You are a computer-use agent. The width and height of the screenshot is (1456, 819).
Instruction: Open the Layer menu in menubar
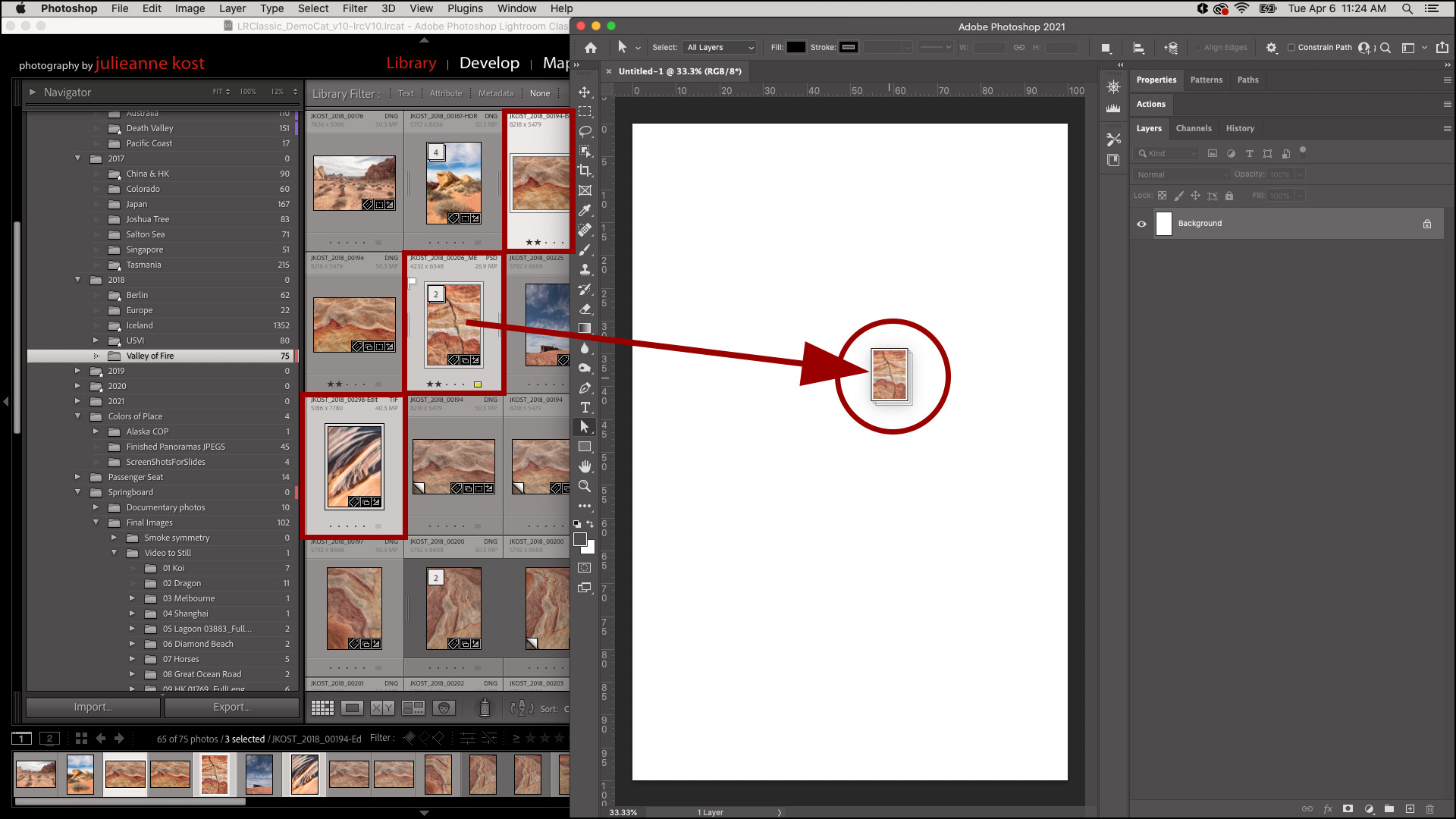(232, 9)
